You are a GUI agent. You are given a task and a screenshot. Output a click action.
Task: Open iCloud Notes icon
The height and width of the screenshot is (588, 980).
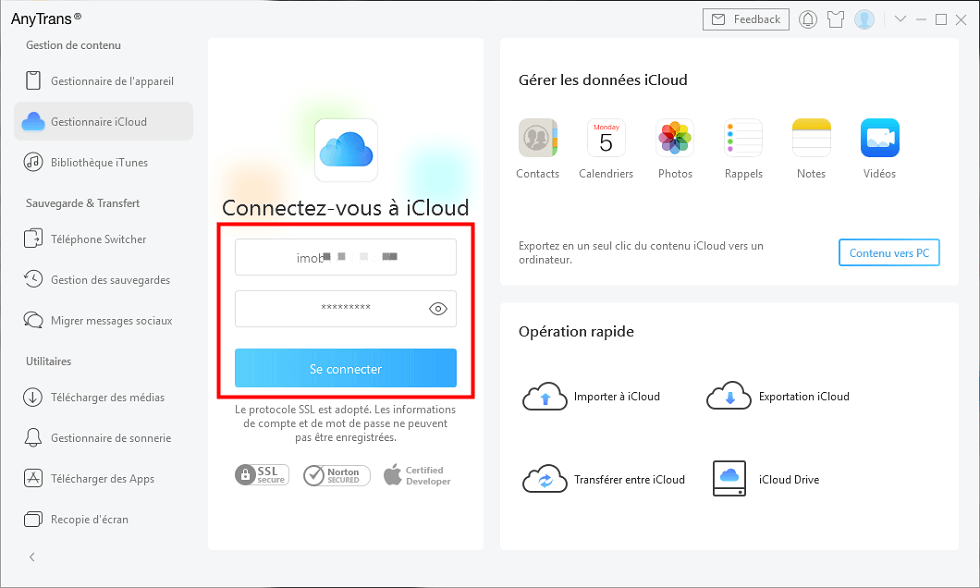pyautogui.click(x=811, y=137)
